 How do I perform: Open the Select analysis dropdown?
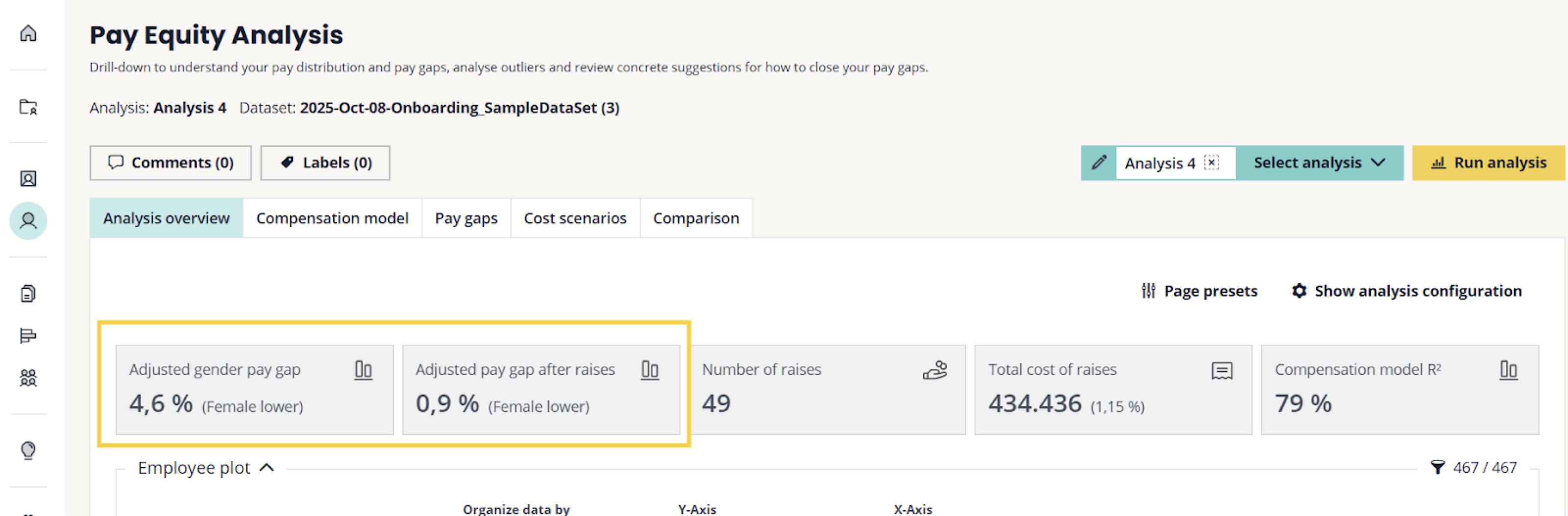click(1319, 163)
